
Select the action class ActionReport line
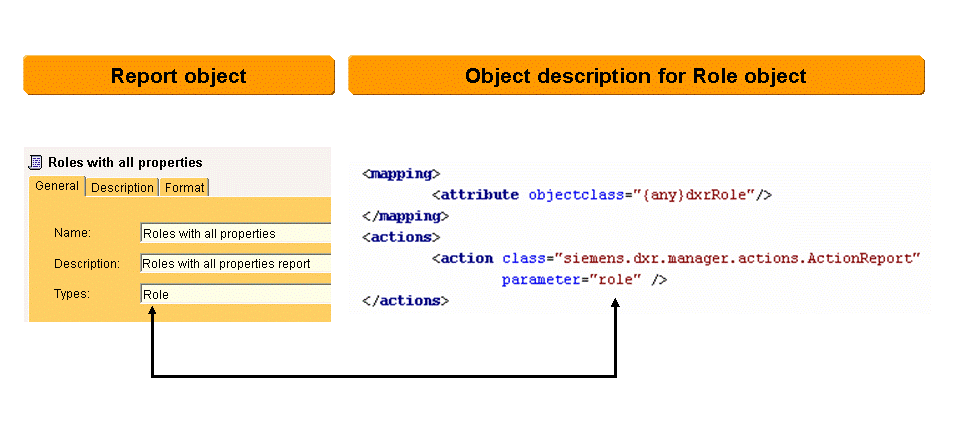pyautogui.click(x=676, y=258)
